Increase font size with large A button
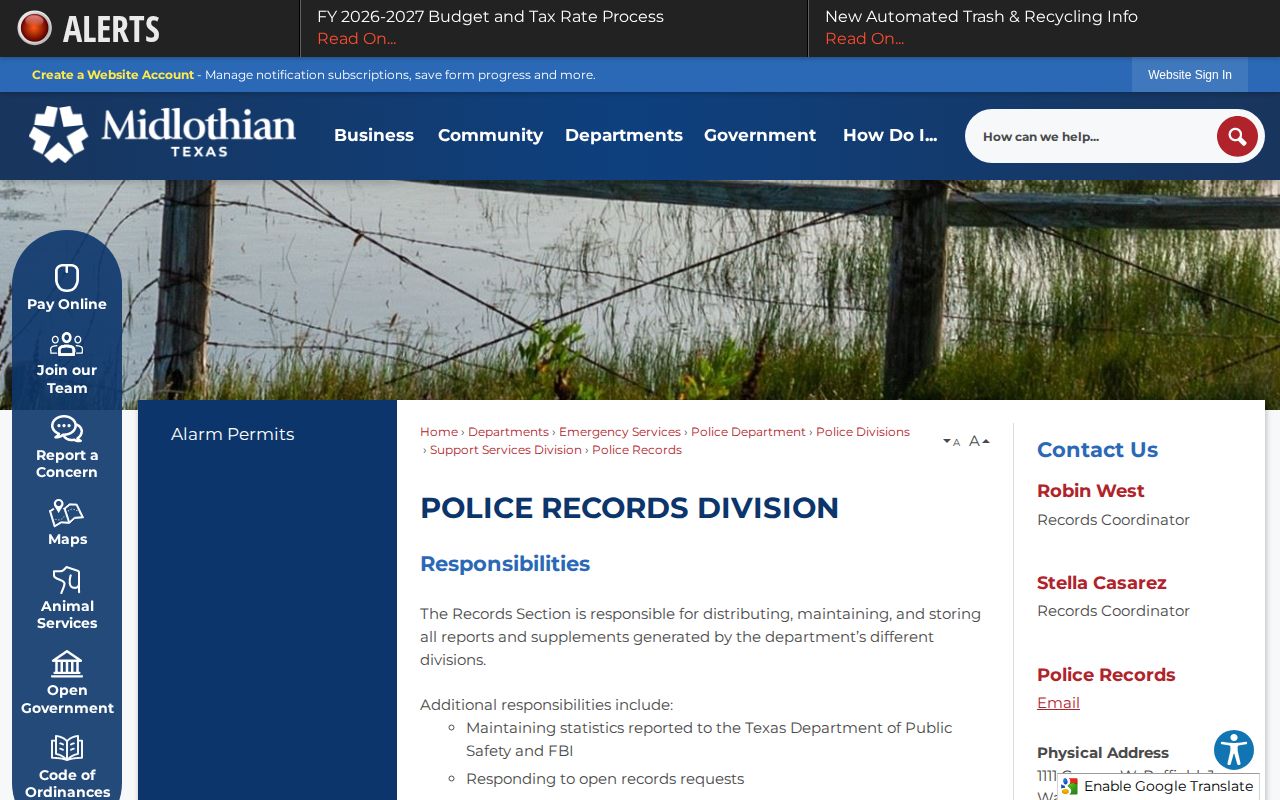The width and height of the screenshot is (1280, 800). (x=979, y=440)
